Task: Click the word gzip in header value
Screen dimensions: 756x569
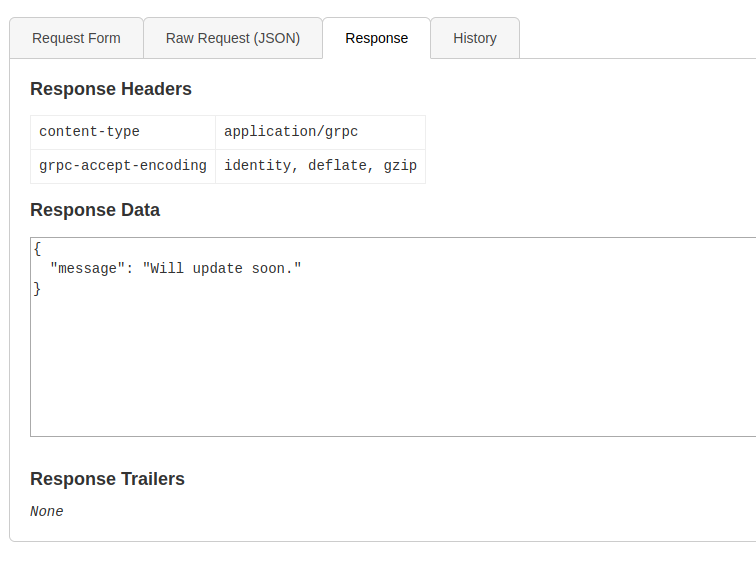Action: 400,166
